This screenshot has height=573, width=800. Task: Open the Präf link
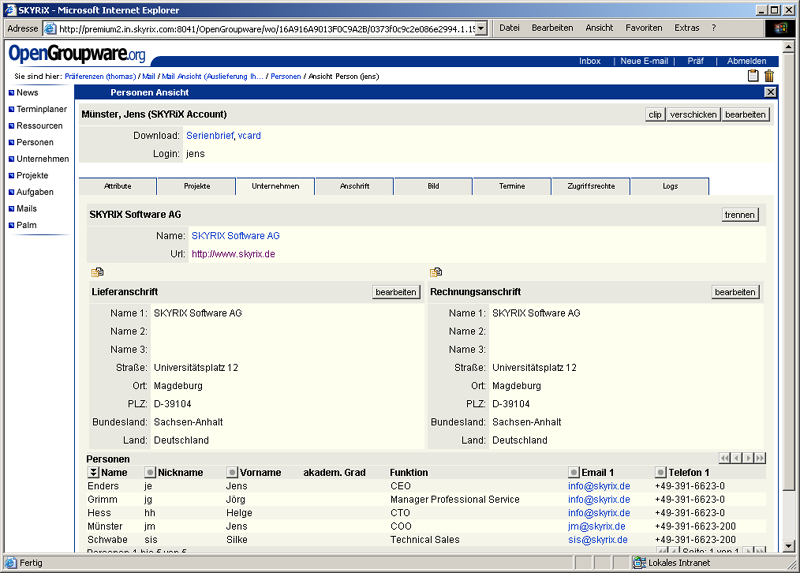coord(695,61)
